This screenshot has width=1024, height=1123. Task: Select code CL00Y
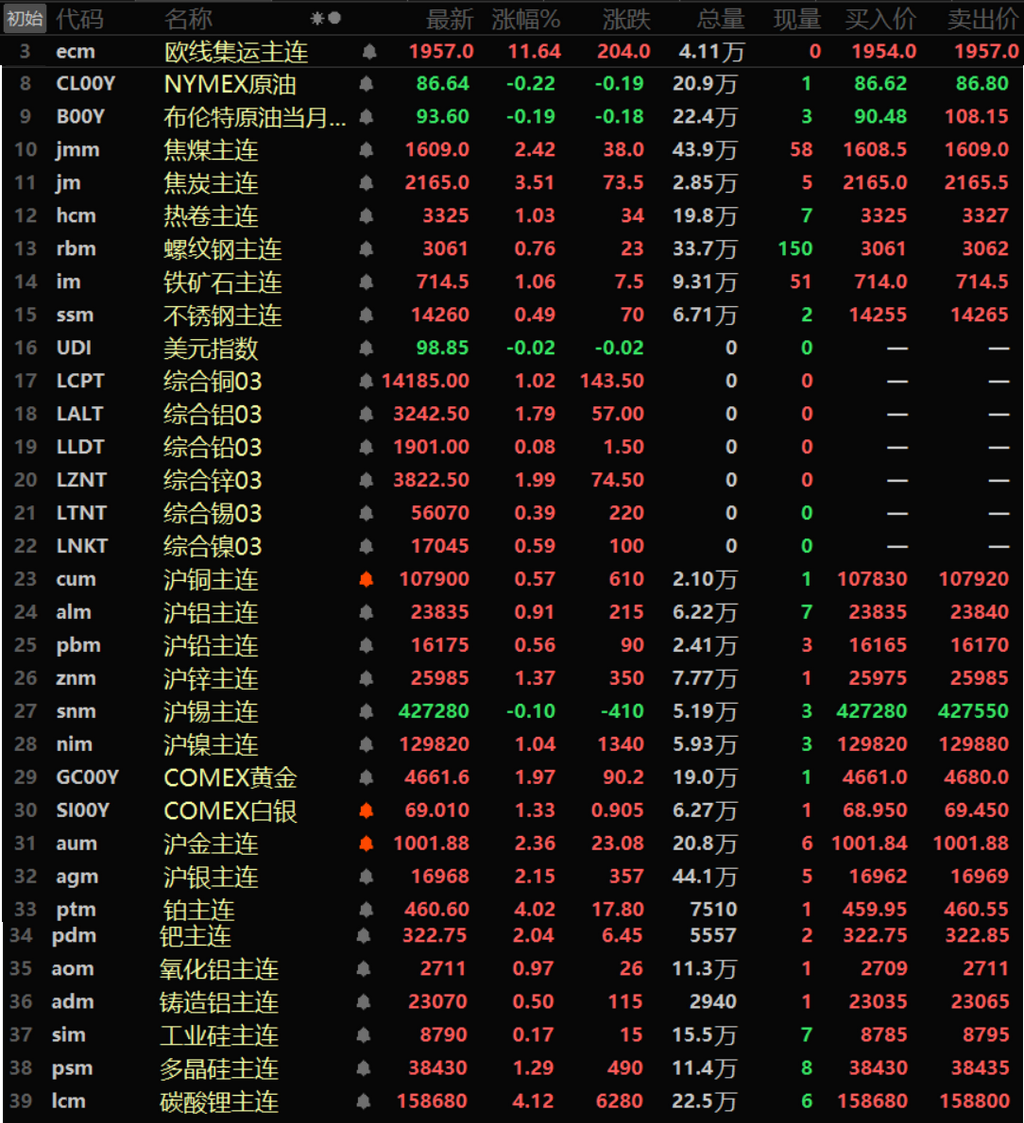tap(85, 84)
